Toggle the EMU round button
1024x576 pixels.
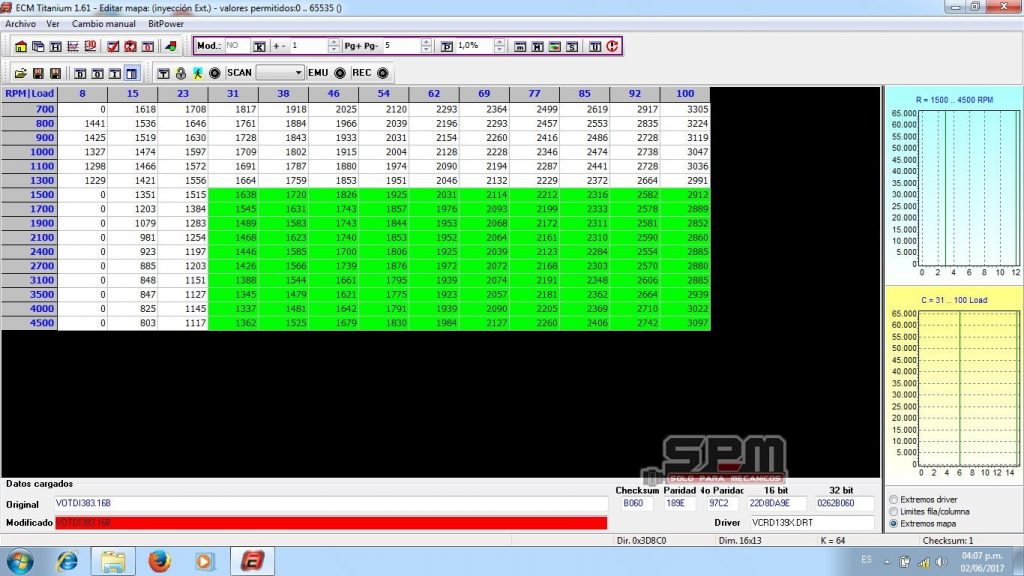point(340,73)
